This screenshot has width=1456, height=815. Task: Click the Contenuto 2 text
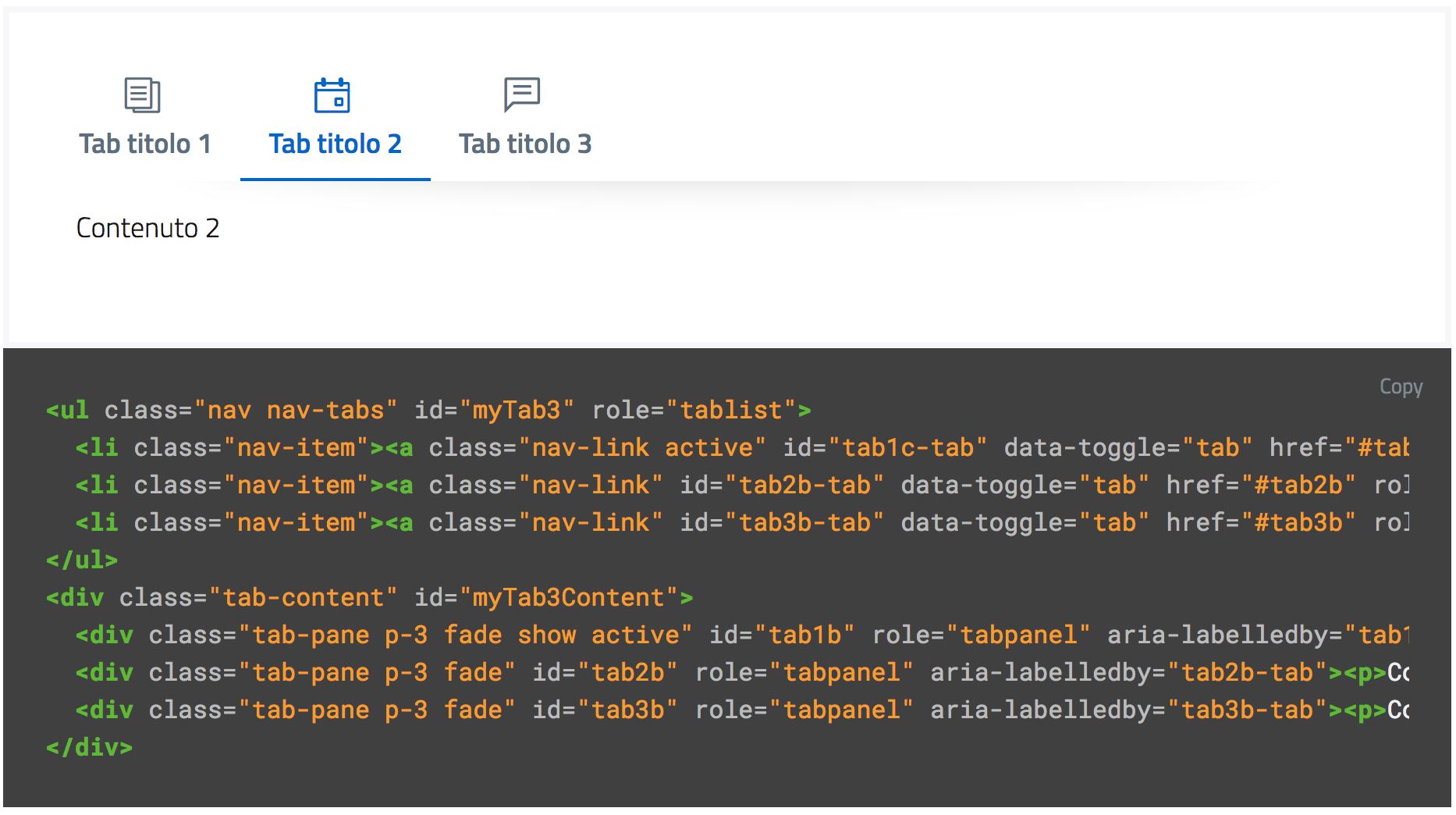coord(148,227)
